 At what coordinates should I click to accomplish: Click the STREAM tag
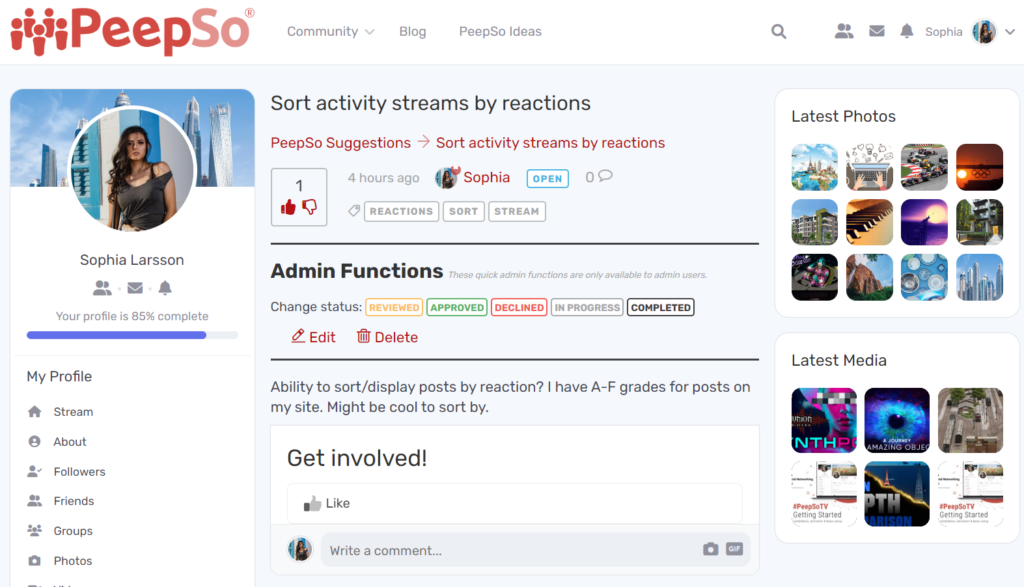517,212
